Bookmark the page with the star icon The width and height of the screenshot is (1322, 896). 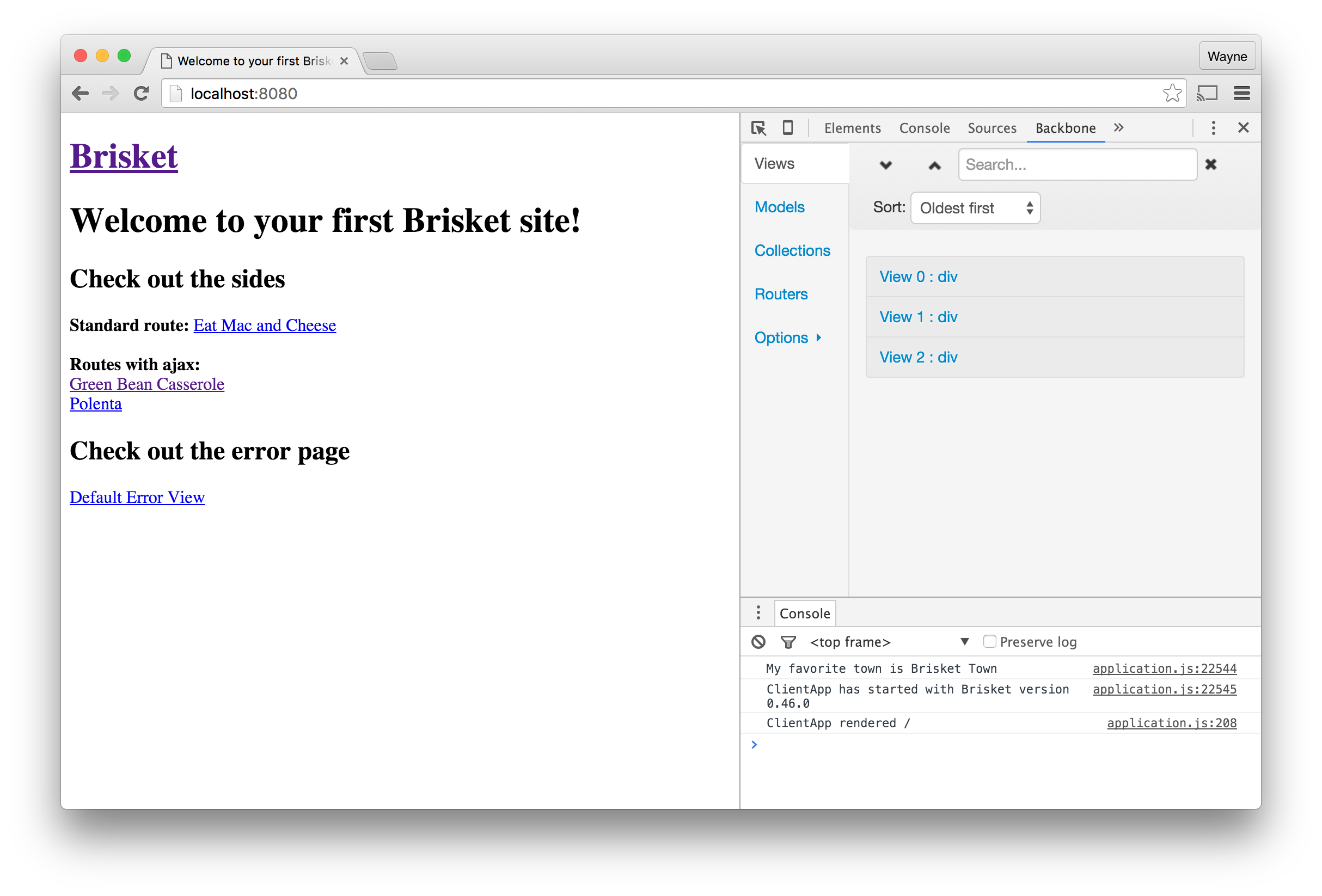1172,93
